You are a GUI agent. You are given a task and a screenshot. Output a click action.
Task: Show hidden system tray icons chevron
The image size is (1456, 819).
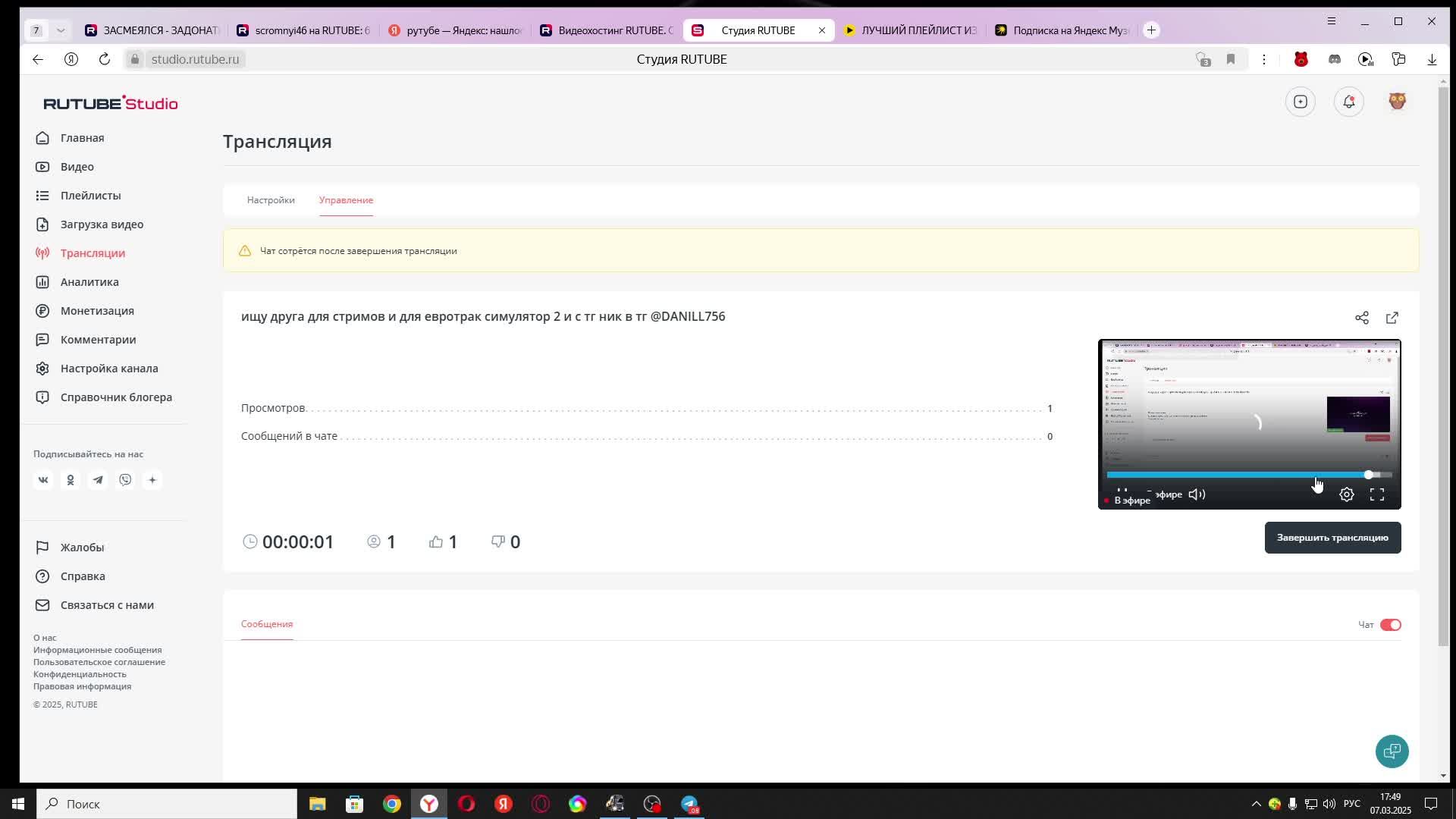[1256, 804]
